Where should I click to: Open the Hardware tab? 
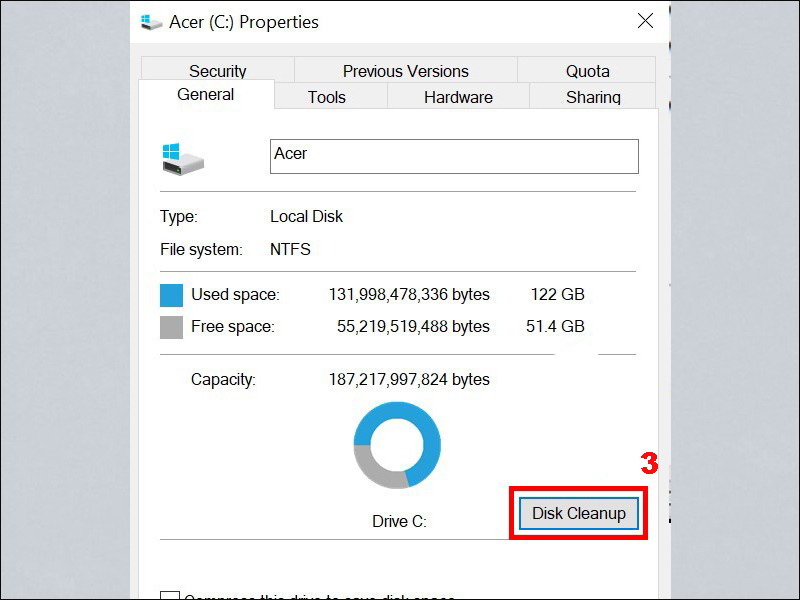pyautogui.click(x=458, y=96)
